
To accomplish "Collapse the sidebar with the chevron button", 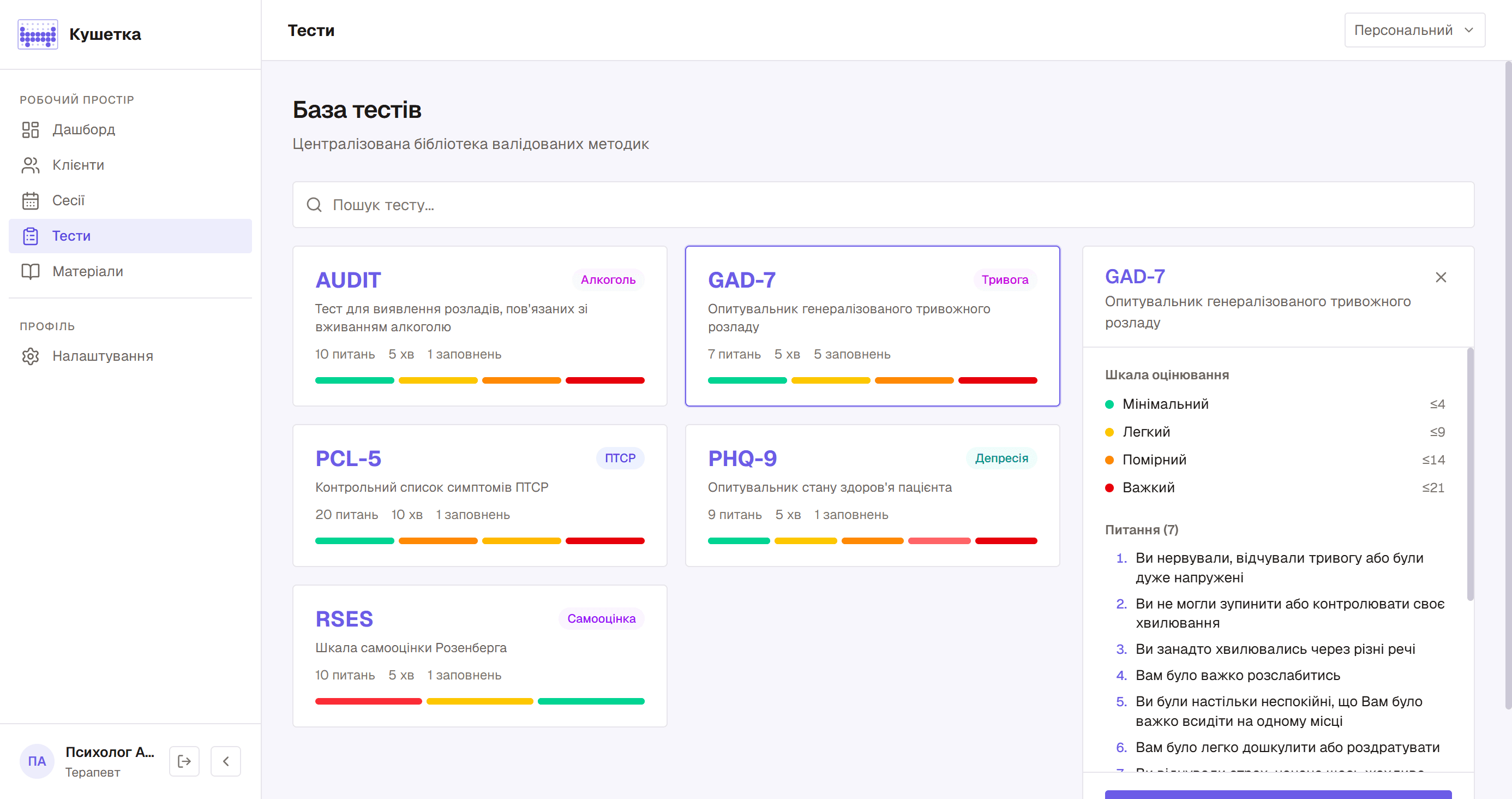I will pyautogui.click(x=226, y=761).
